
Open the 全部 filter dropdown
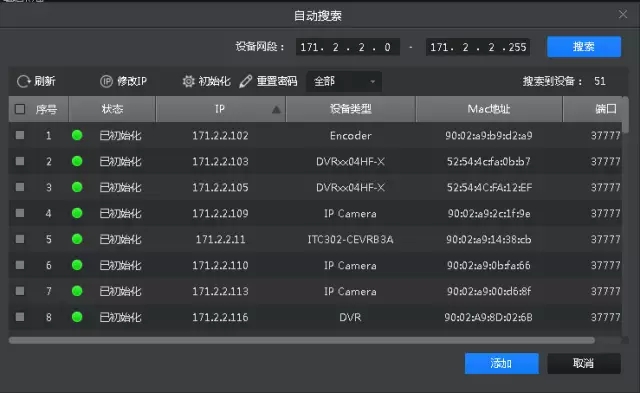(x=344, y=81)
